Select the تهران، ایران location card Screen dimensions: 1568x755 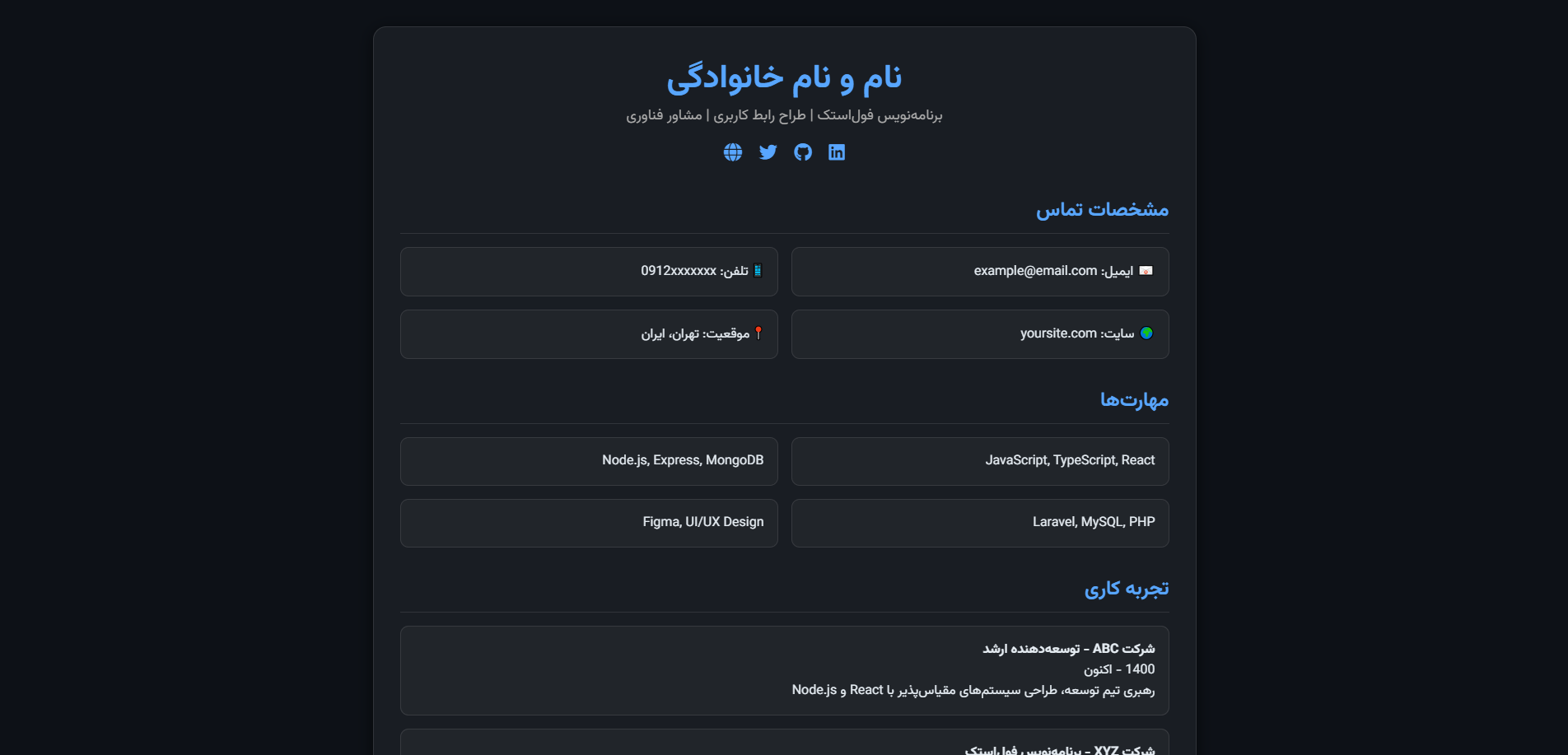[589, 334]
